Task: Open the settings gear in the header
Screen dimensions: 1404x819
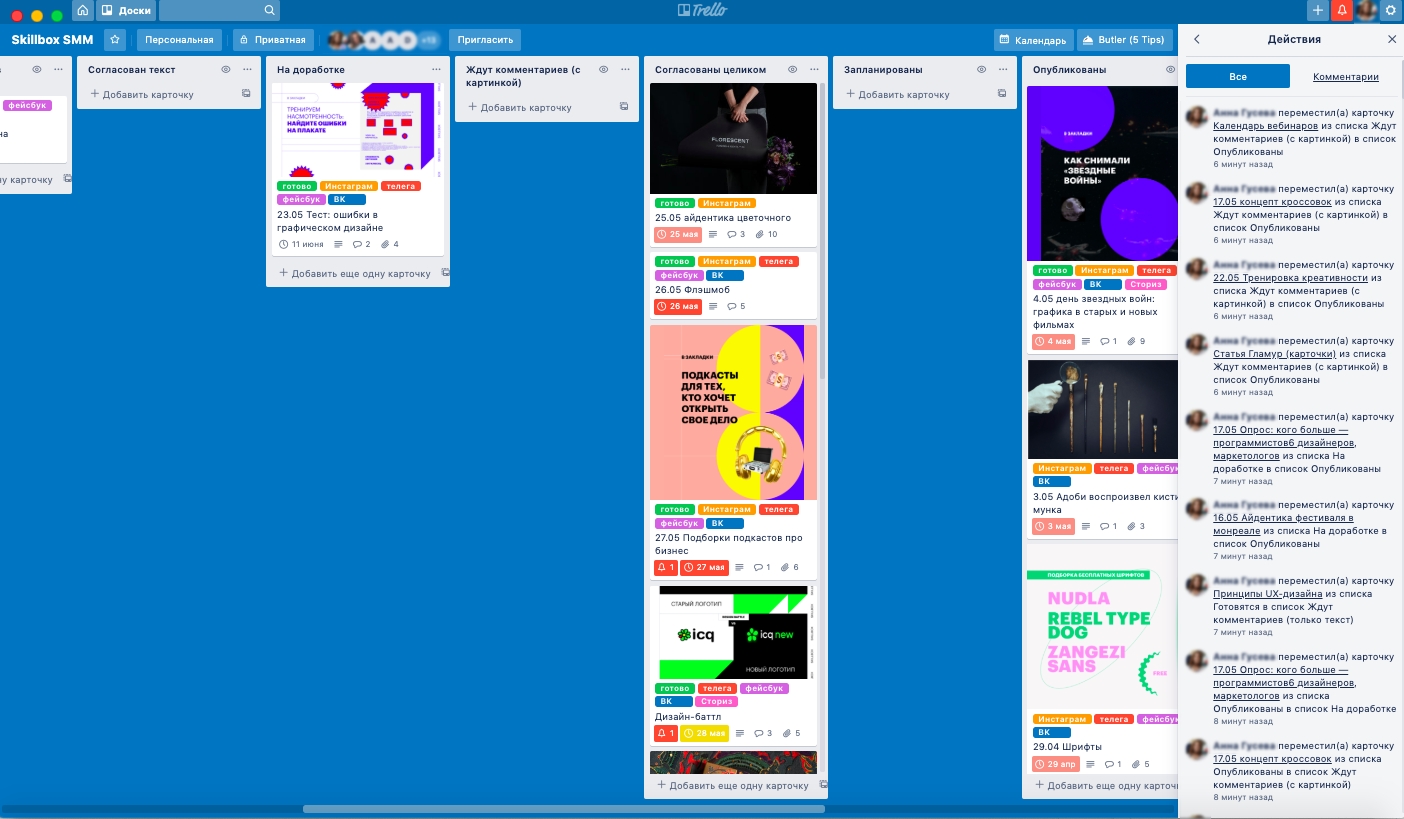Action: (1391, 10)
